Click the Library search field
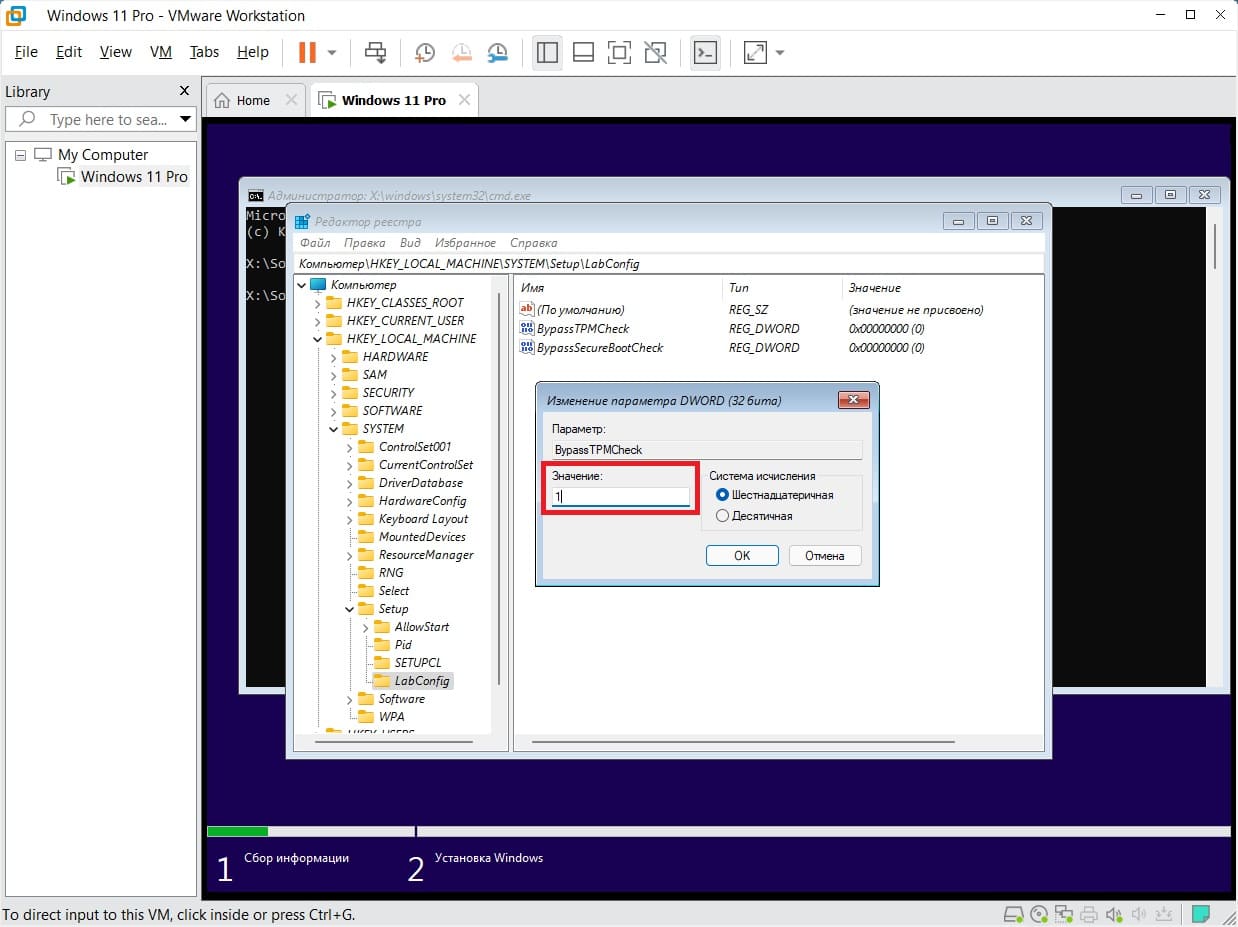 101,119
